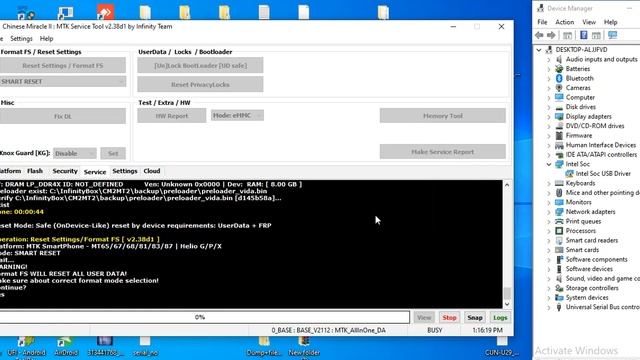Click the log scrollbar down arrow

507,304
